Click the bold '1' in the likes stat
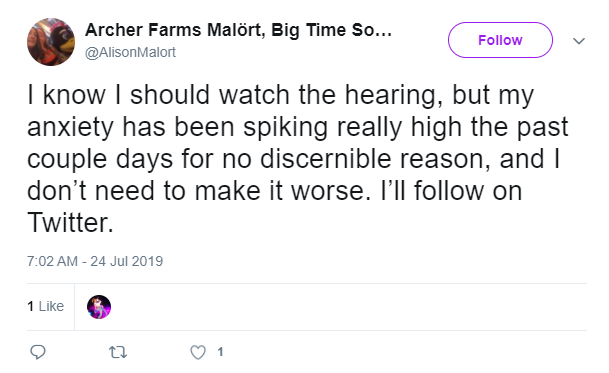Screen dimensions: 609x373 tap(31, 306)
